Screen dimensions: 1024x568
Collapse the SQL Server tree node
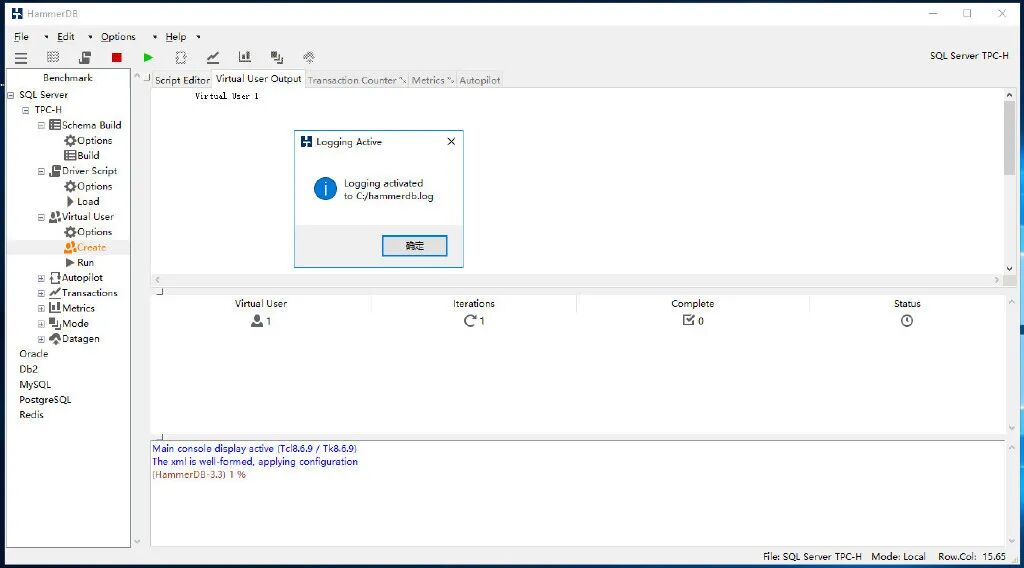10,95
